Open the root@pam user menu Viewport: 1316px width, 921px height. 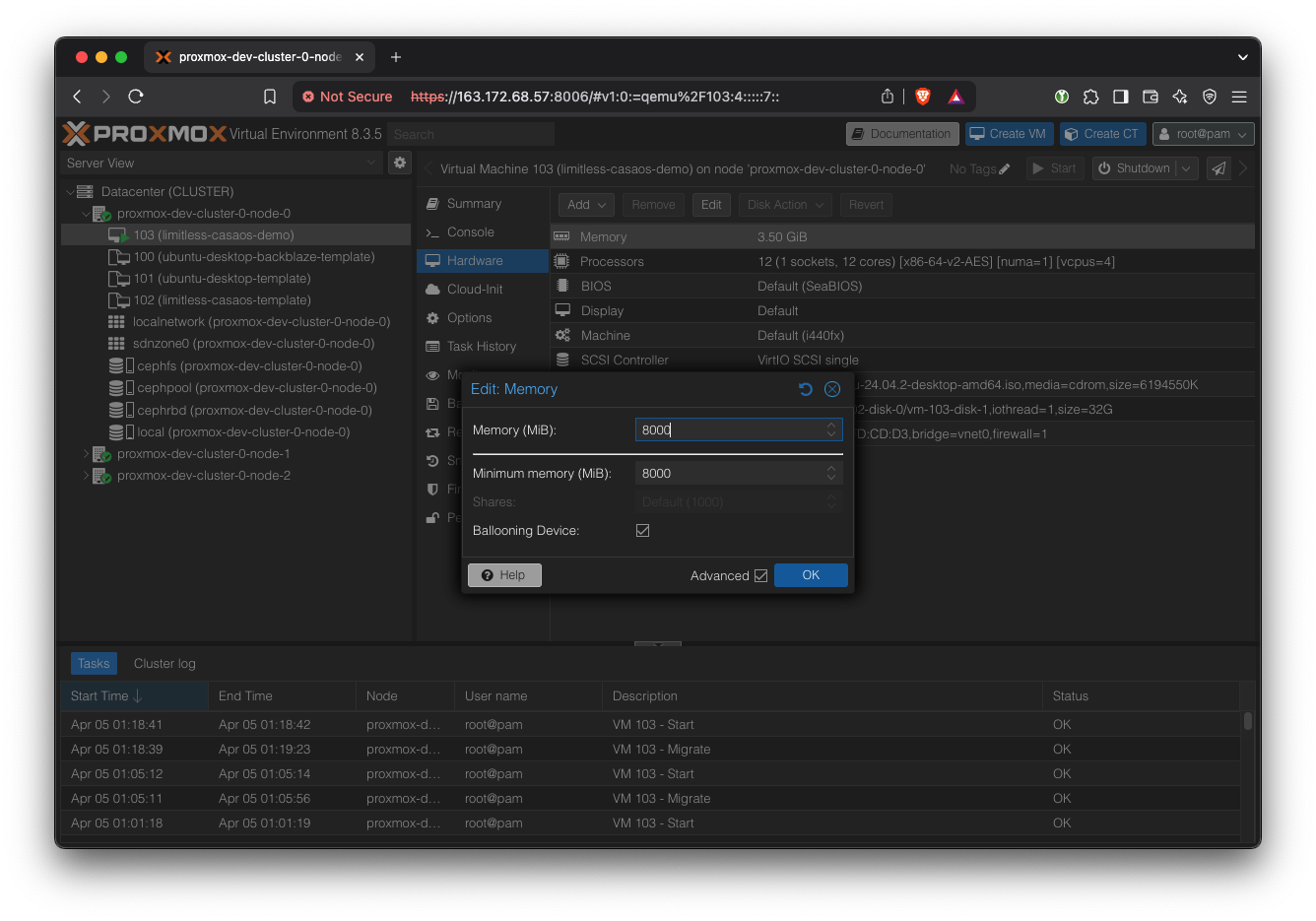coord(1203,134)
